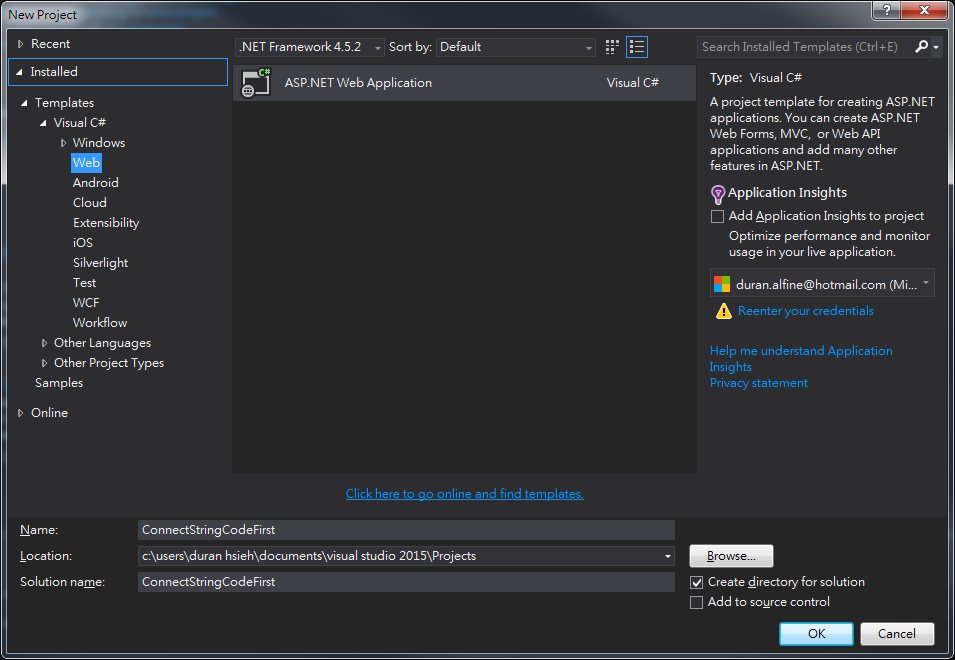Expand the Online section
The height and width of the screenshot is (660, 955).
tap(20, 413)
